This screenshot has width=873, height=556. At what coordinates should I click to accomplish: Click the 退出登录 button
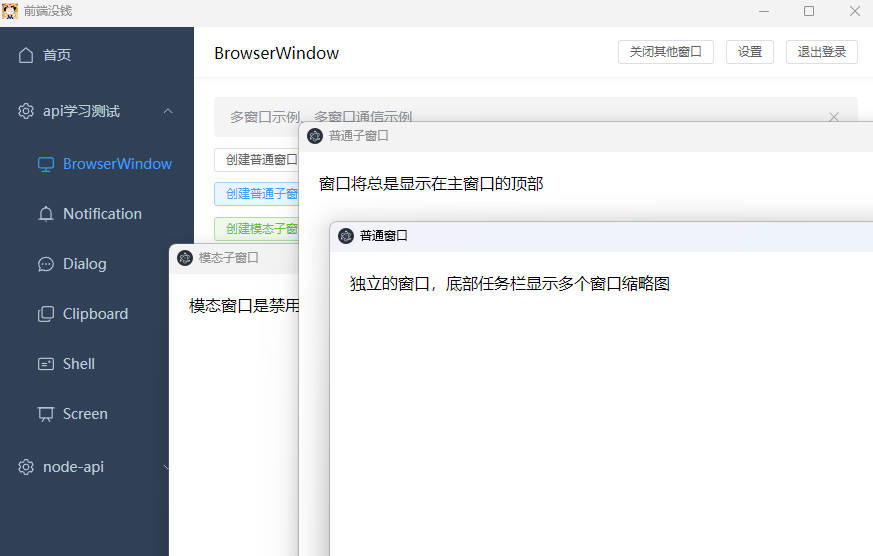[x=821, y=52]
